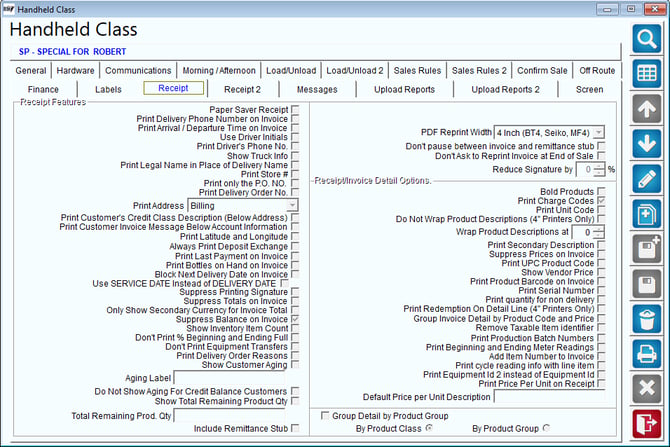
Task: Toggle Print Price Per Unit on Receipt
Action: [601, 383]
